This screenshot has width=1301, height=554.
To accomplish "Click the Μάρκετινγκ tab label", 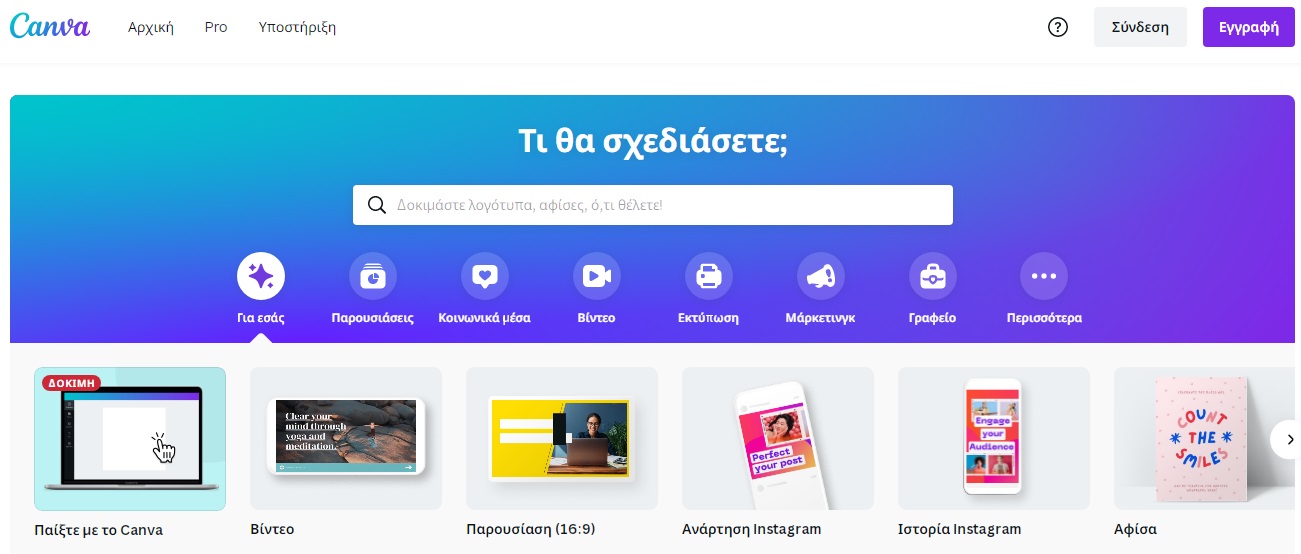I will tap(821, 318).
